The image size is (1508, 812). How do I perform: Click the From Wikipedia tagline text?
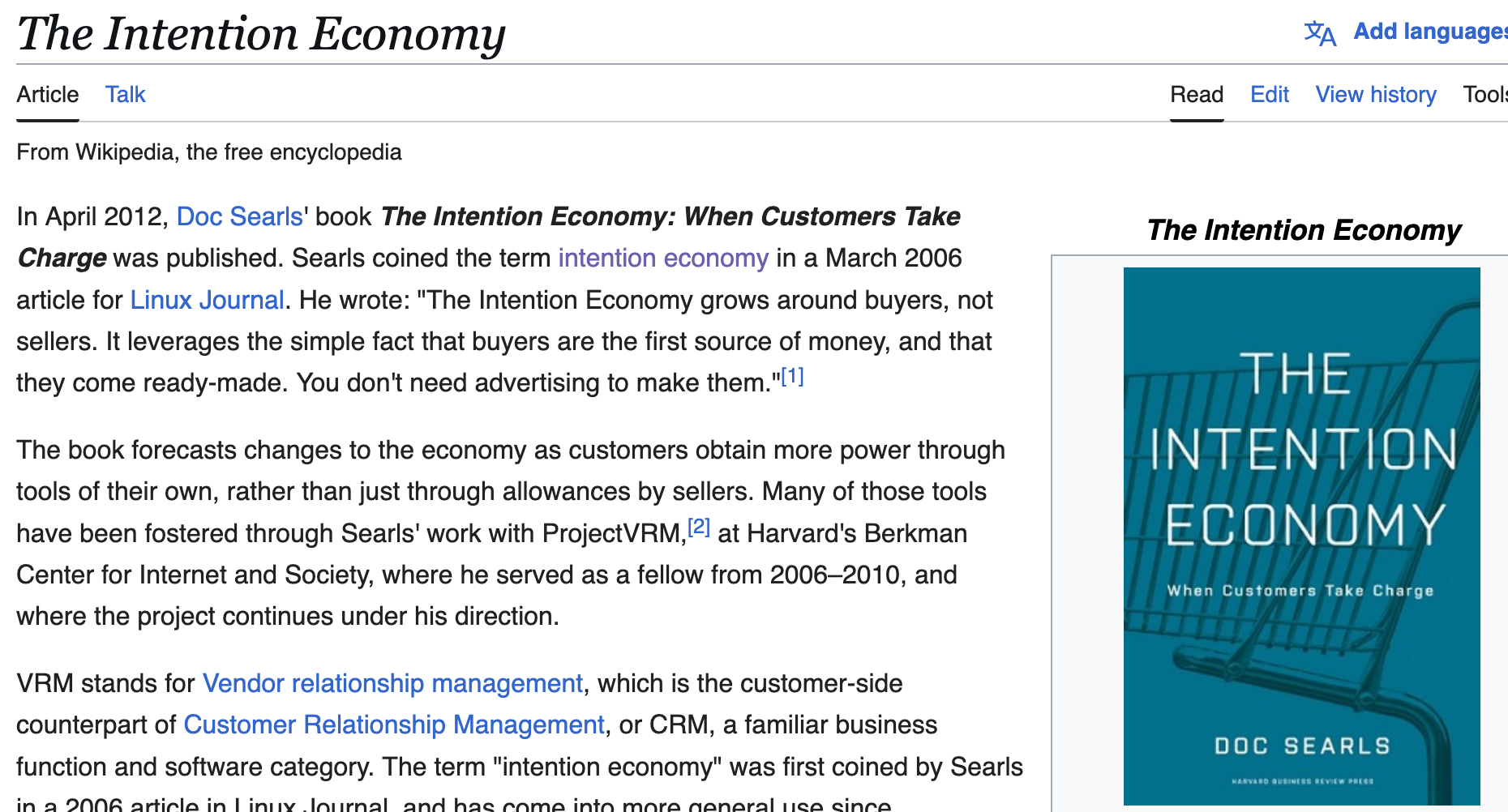click(x=209, y=152)
